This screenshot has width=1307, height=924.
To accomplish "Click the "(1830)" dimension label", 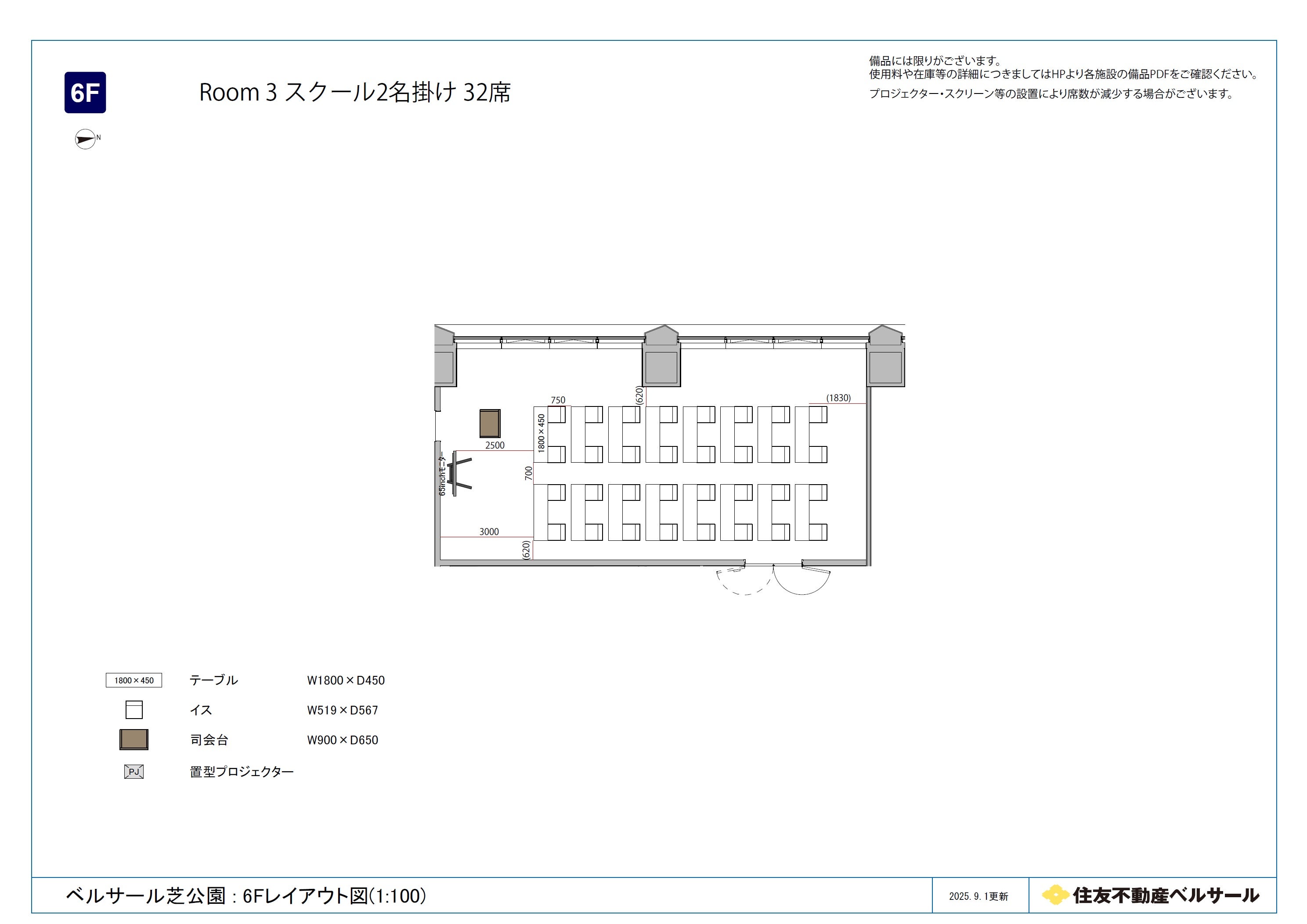I will click(838, 398).
